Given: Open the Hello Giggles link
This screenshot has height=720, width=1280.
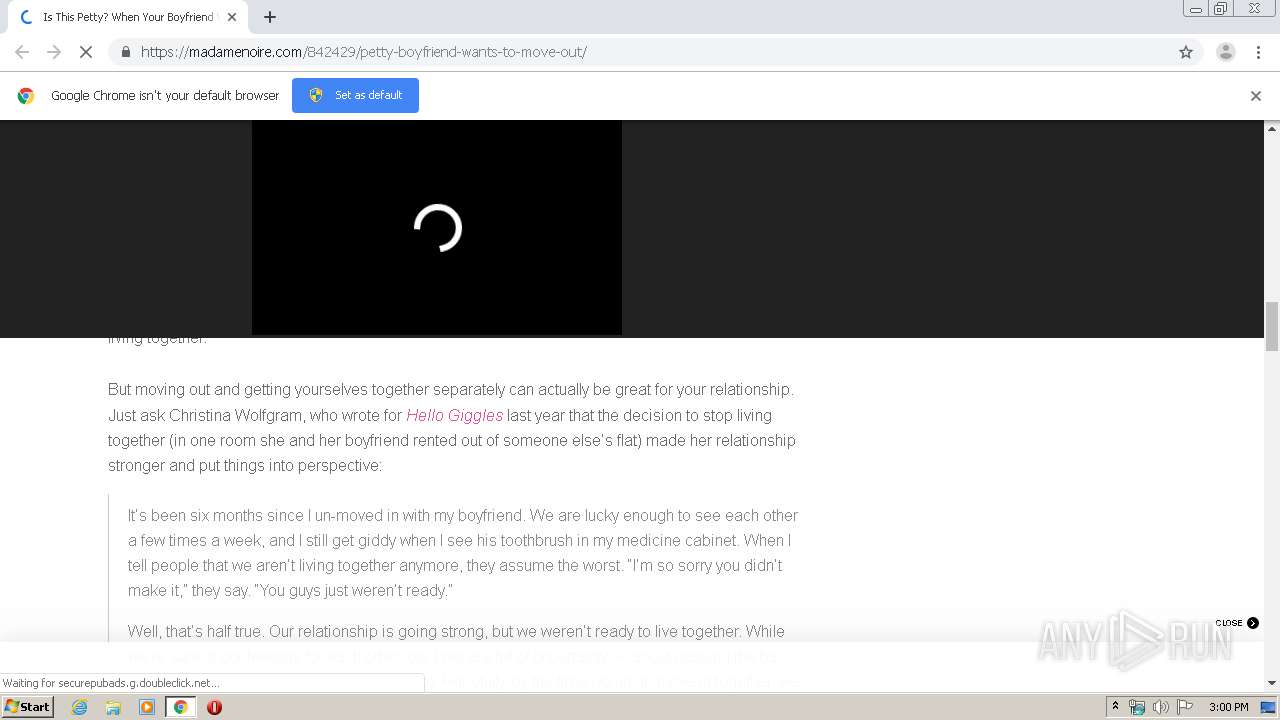Looking at the screenshot, I should tap(454, 415).
